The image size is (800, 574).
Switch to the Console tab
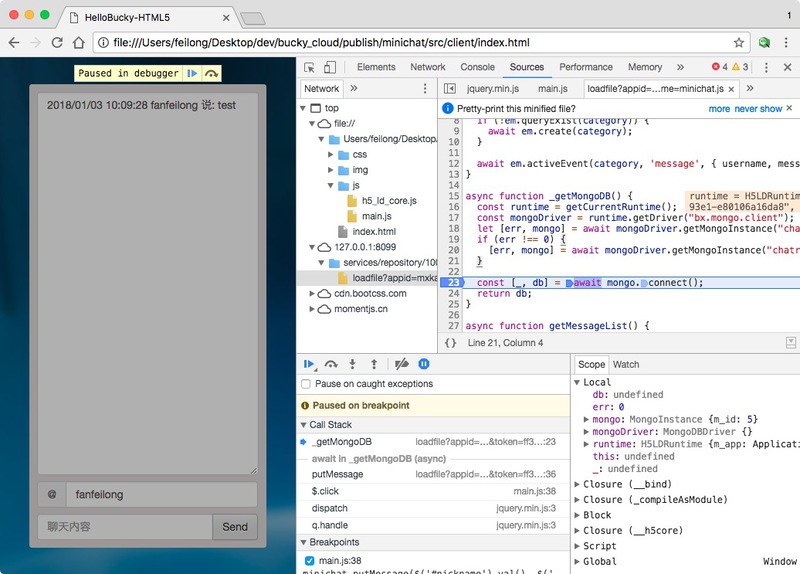(477, 67)
